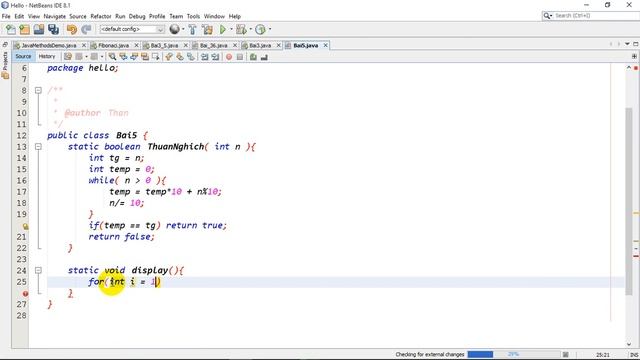
Task: Switch to the Fibonaci.java tab
Action: (113, 45)
